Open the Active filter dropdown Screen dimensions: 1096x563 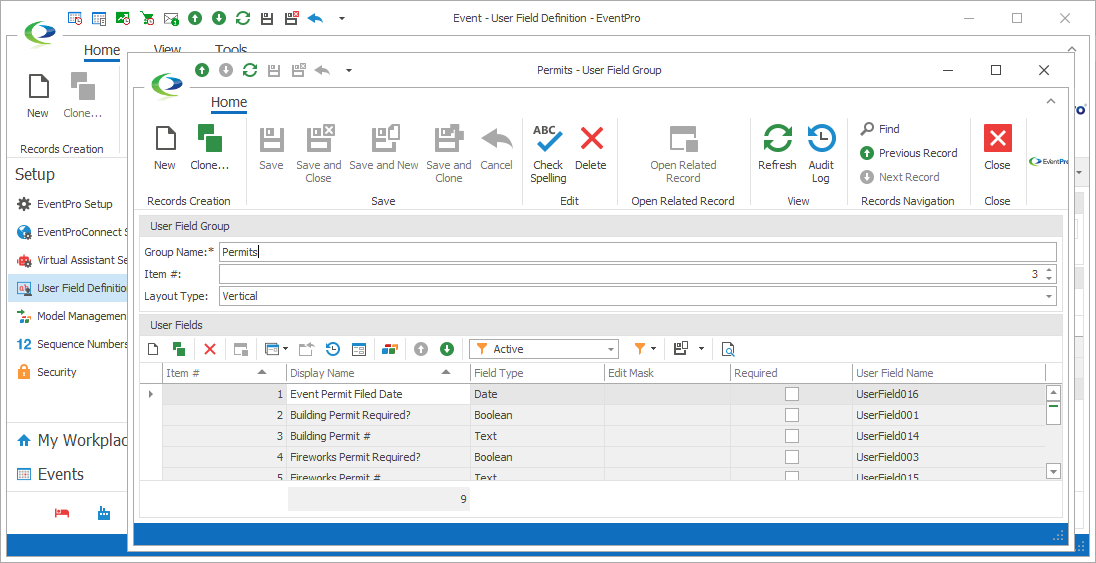612,349
